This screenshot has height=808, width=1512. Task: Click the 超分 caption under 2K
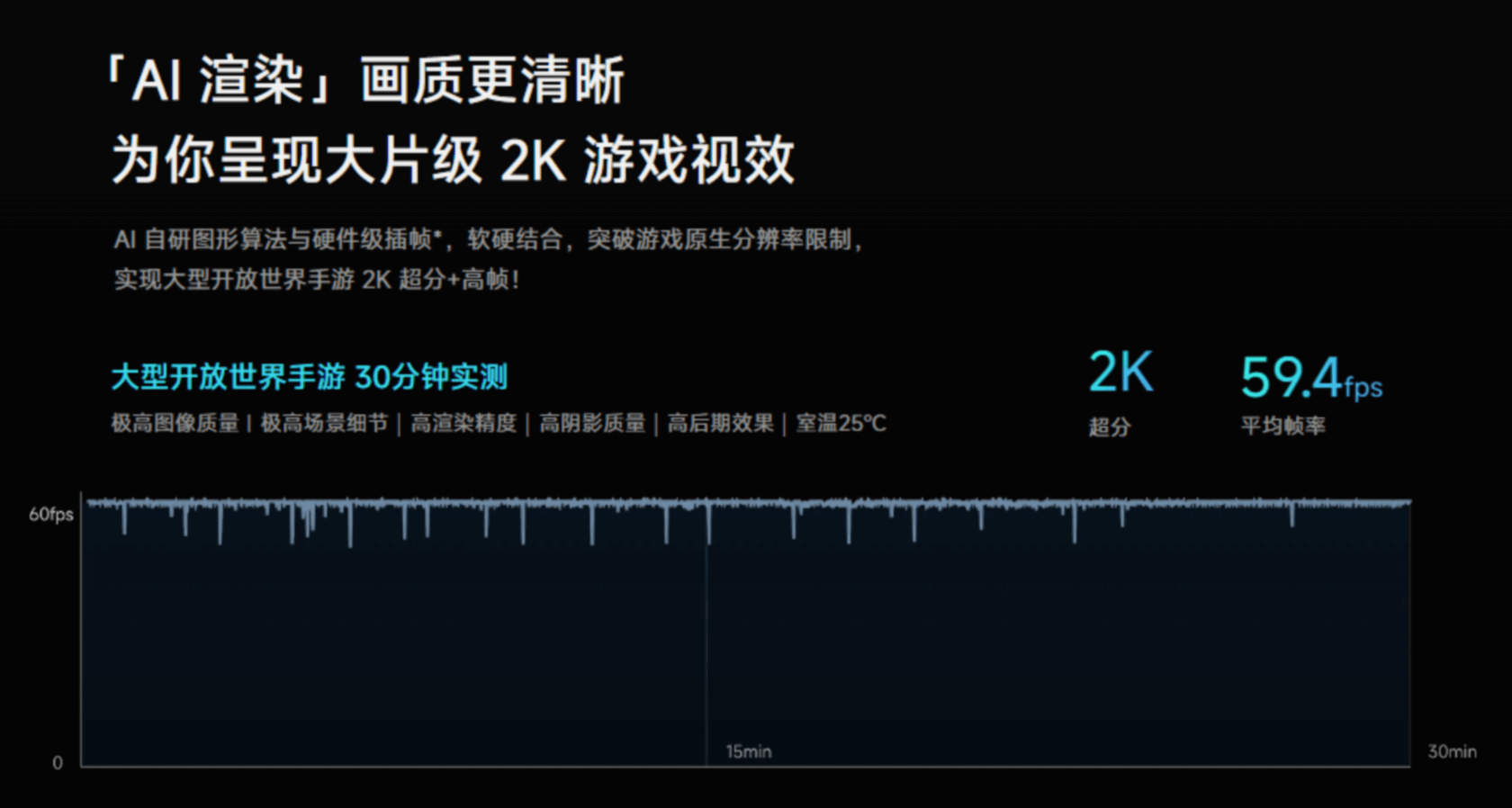point(1109,426)
